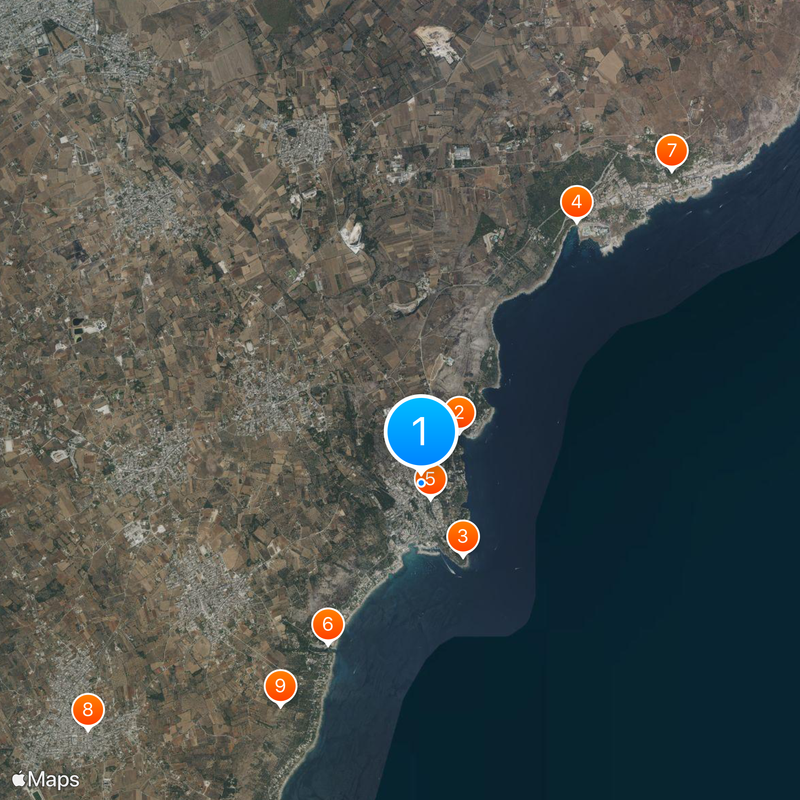
Task: Select orange pin 7 on the northeast coast
Action: [671, 152]
